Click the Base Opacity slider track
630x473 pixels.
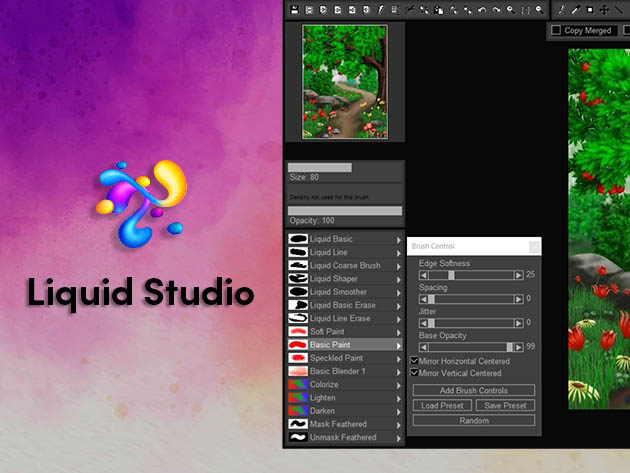471,347
